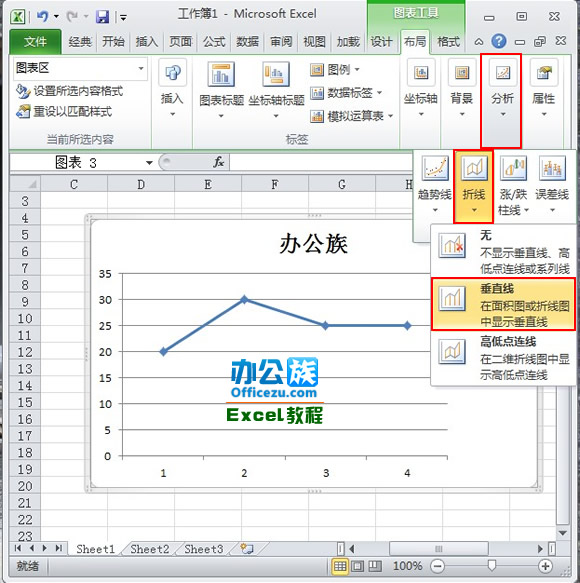580x583 pixels.
Task: Open the 折线 lines menu
Action: click(474, 185)
